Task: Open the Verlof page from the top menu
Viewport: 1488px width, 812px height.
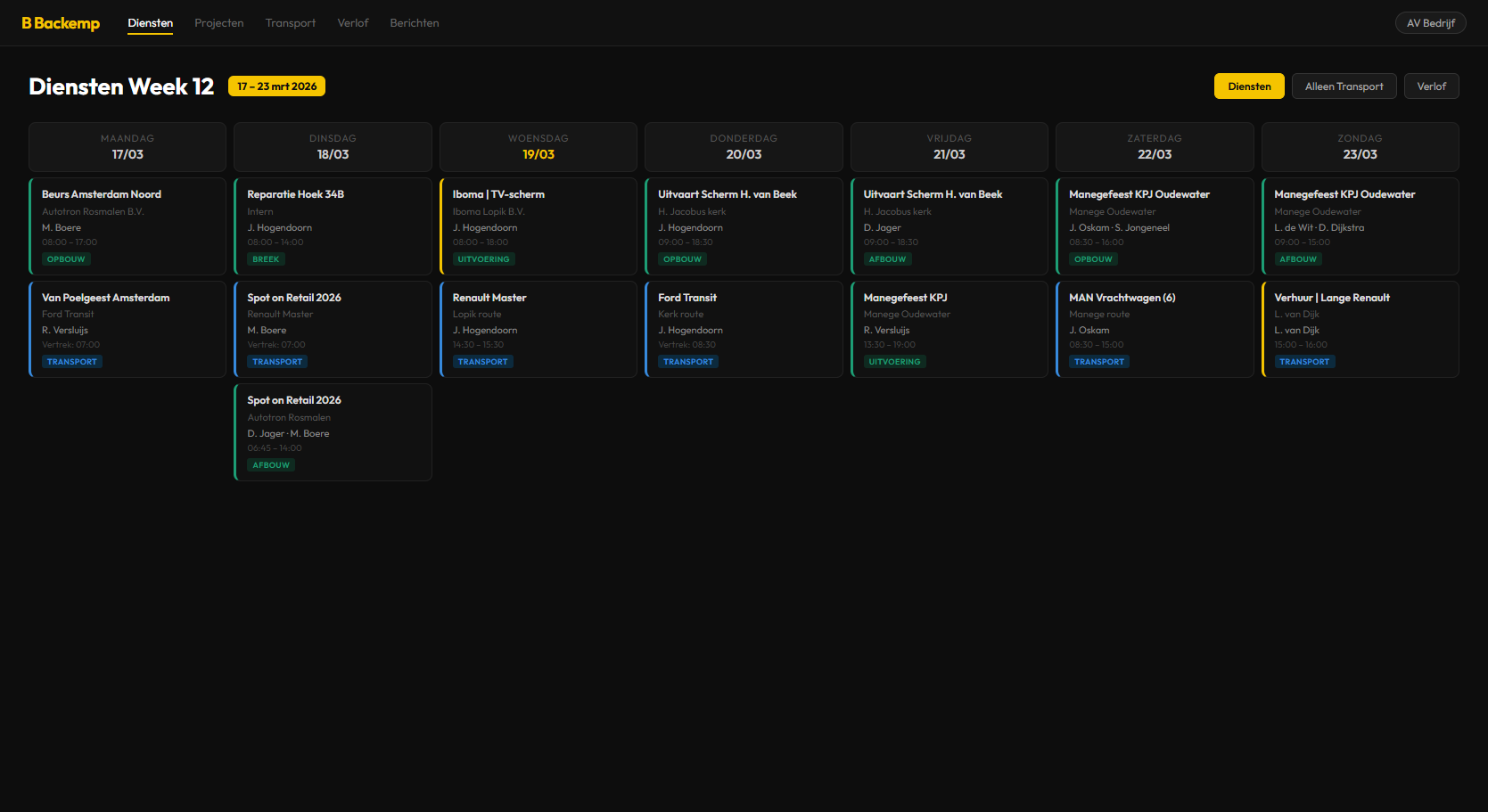Action: (353, 22)
